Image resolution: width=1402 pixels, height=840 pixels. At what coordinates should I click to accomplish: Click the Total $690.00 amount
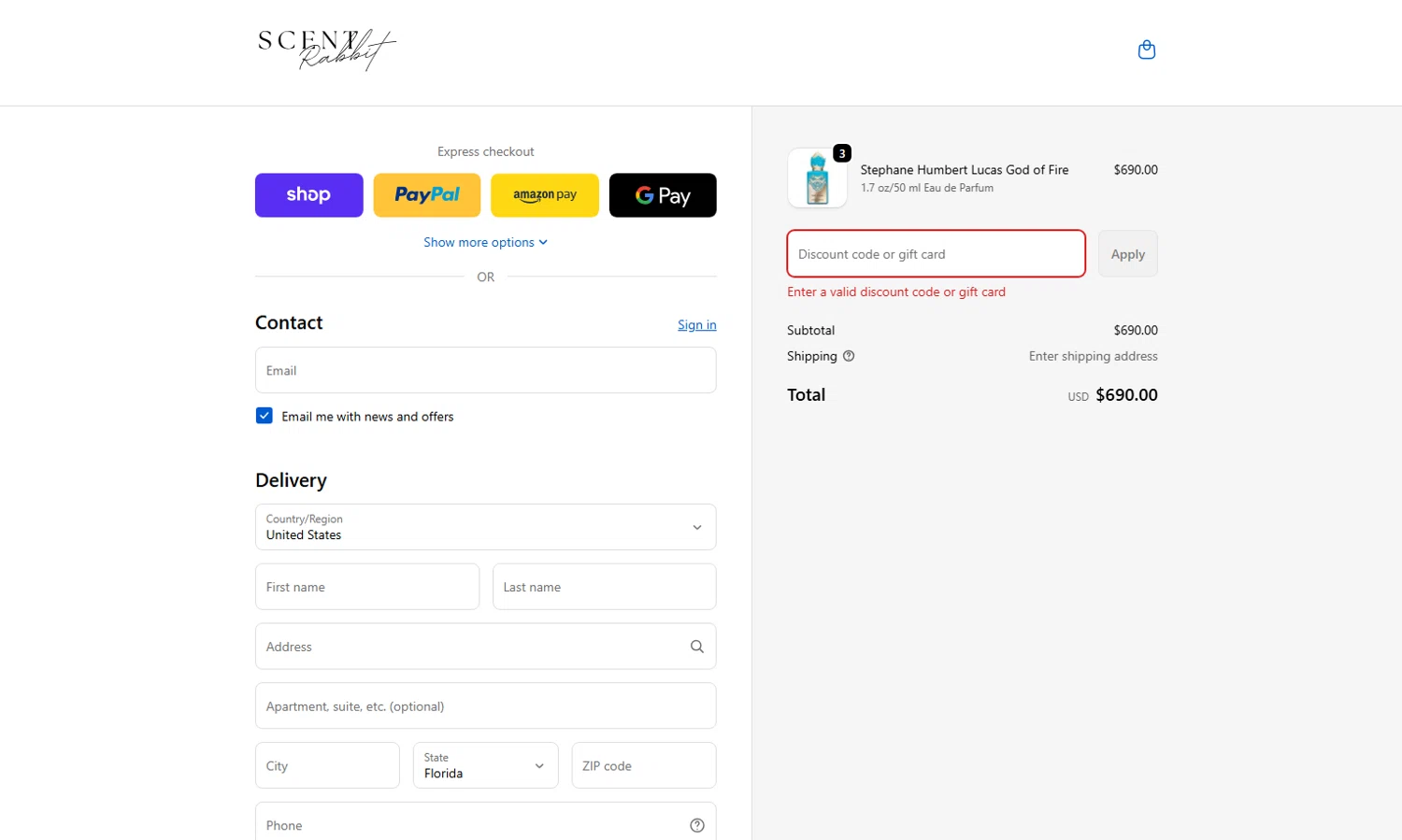[x=1126, y=395]
